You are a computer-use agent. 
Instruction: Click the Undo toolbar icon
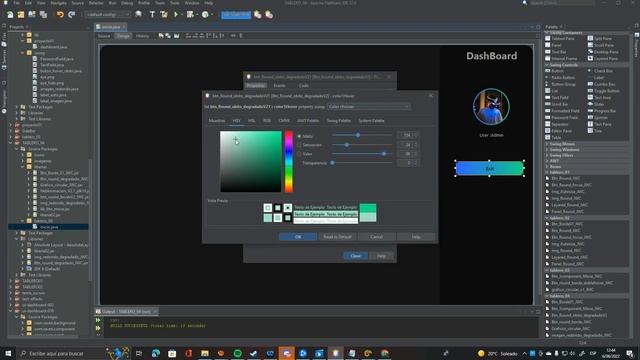point(60,15)
